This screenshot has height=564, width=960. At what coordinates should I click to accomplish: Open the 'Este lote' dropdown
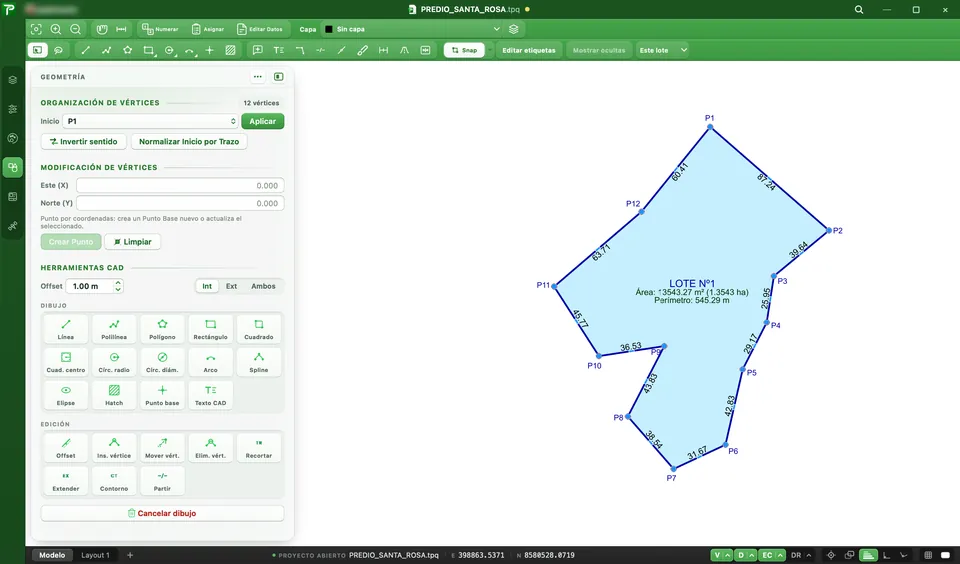(x=662, y=50)
